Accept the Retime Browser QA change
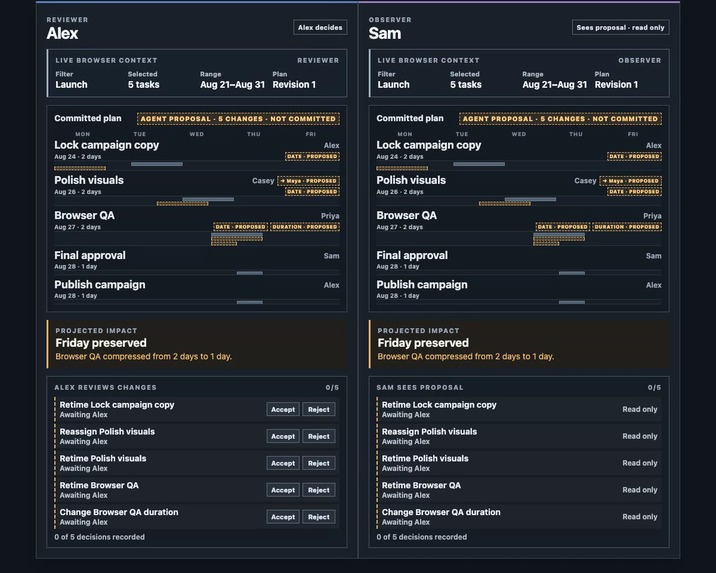Viewport: 716px width, 573px height. point(283,490)
